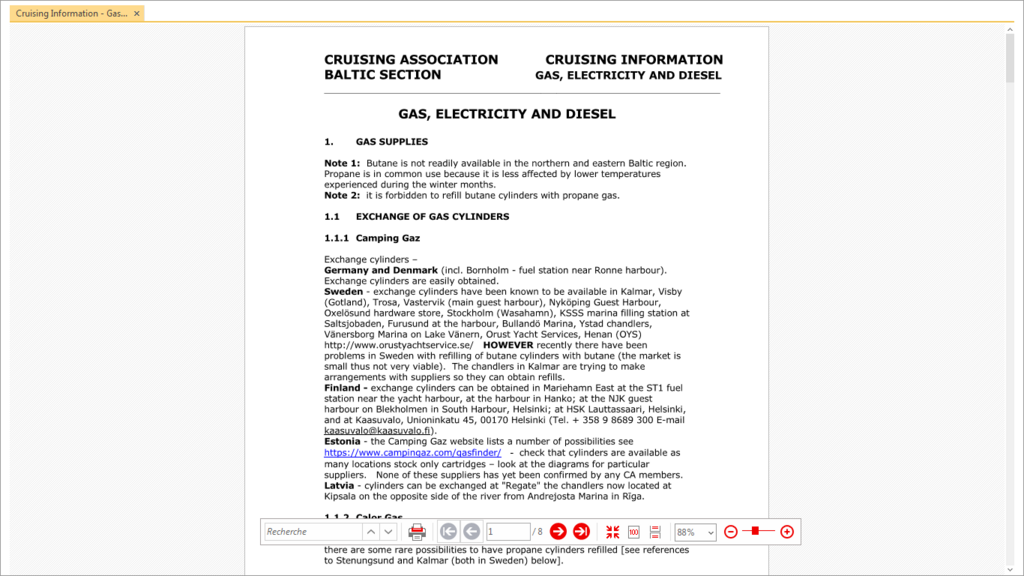Click scrollbar up arrow
The width and height of the screenshot is (1024, 576).
click(x=1010, y=29)
